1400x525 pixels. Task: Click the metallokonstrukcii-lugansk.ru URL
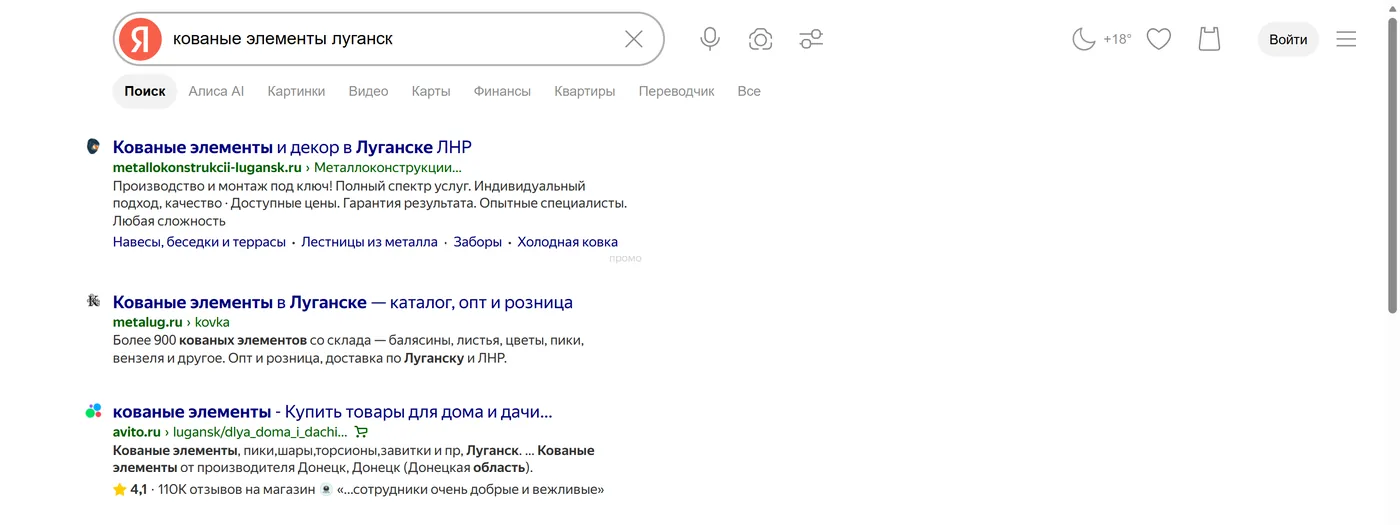coord(207,167)
